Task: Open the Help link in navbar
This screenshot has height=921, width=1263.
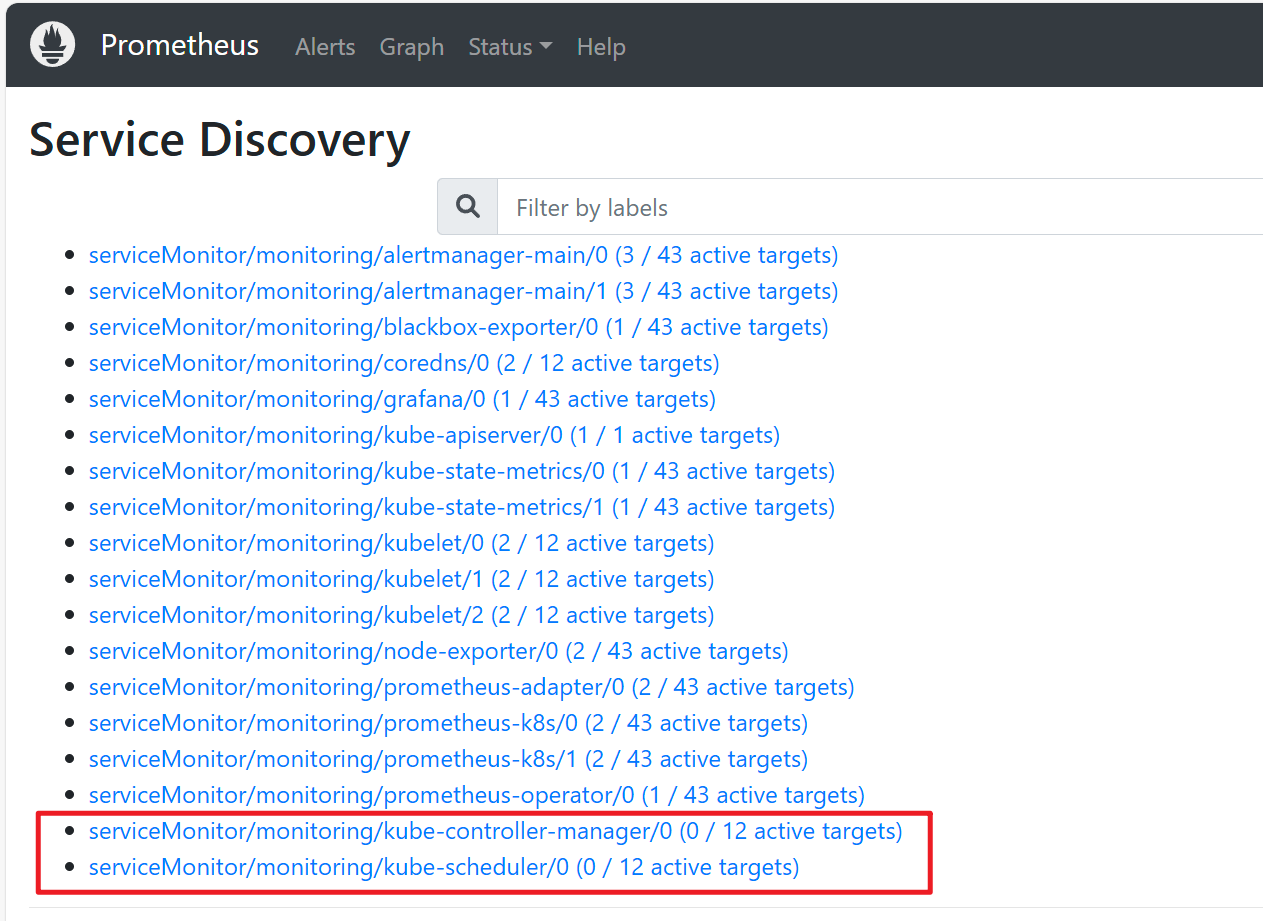Action: tap(601, 47)
